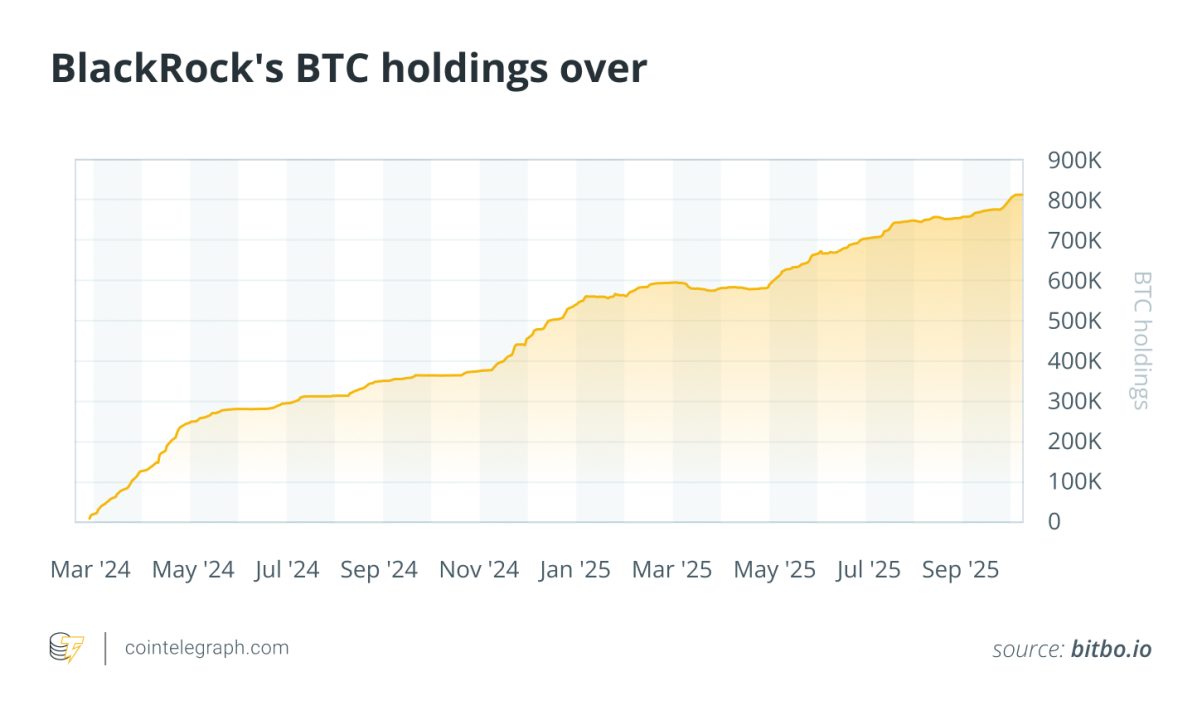Click the vertical "BTC holdings" axis title
The height and width of the screenshot is (715, 1202).
tap(1141, 340)
